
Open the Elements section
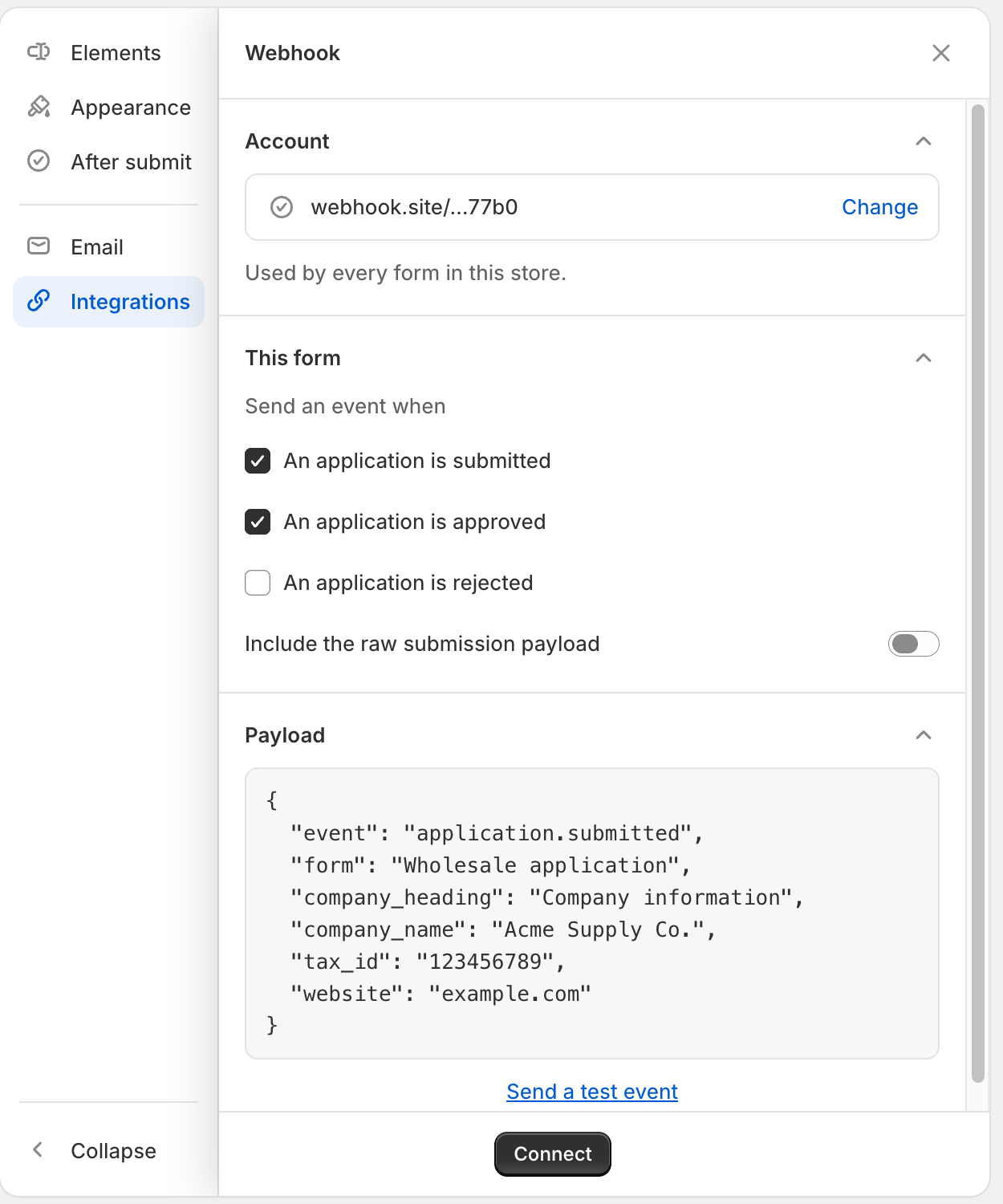point(108,53)
